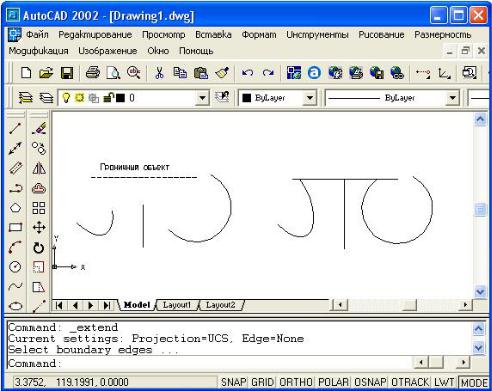Click the Print icon
The height and width of the screenshot is (391, 492).
(93, 73)
